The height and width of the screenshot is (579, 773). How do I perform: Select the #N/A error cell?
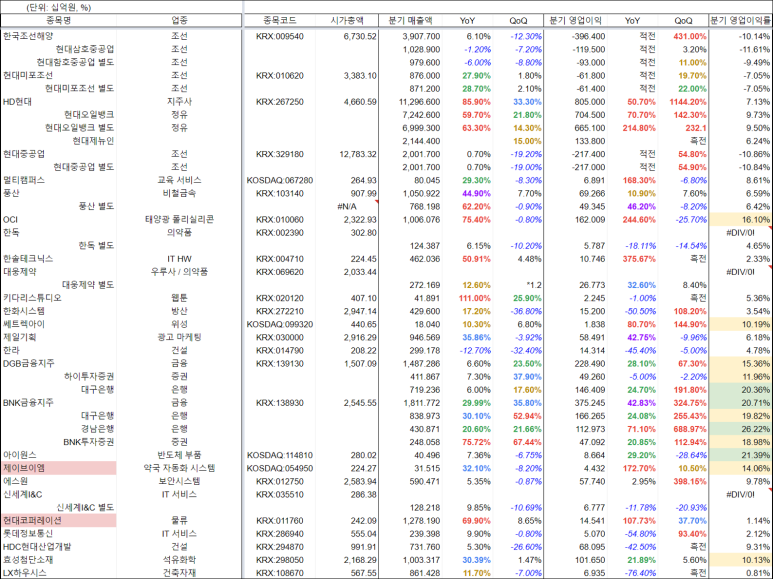pos(347,207)
